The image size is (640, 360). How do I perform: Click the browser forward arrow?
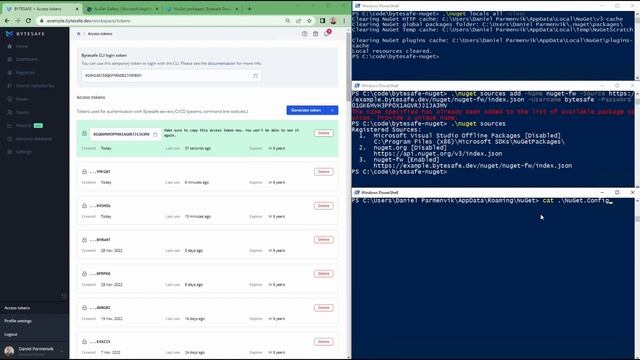[x=18, y=20]
